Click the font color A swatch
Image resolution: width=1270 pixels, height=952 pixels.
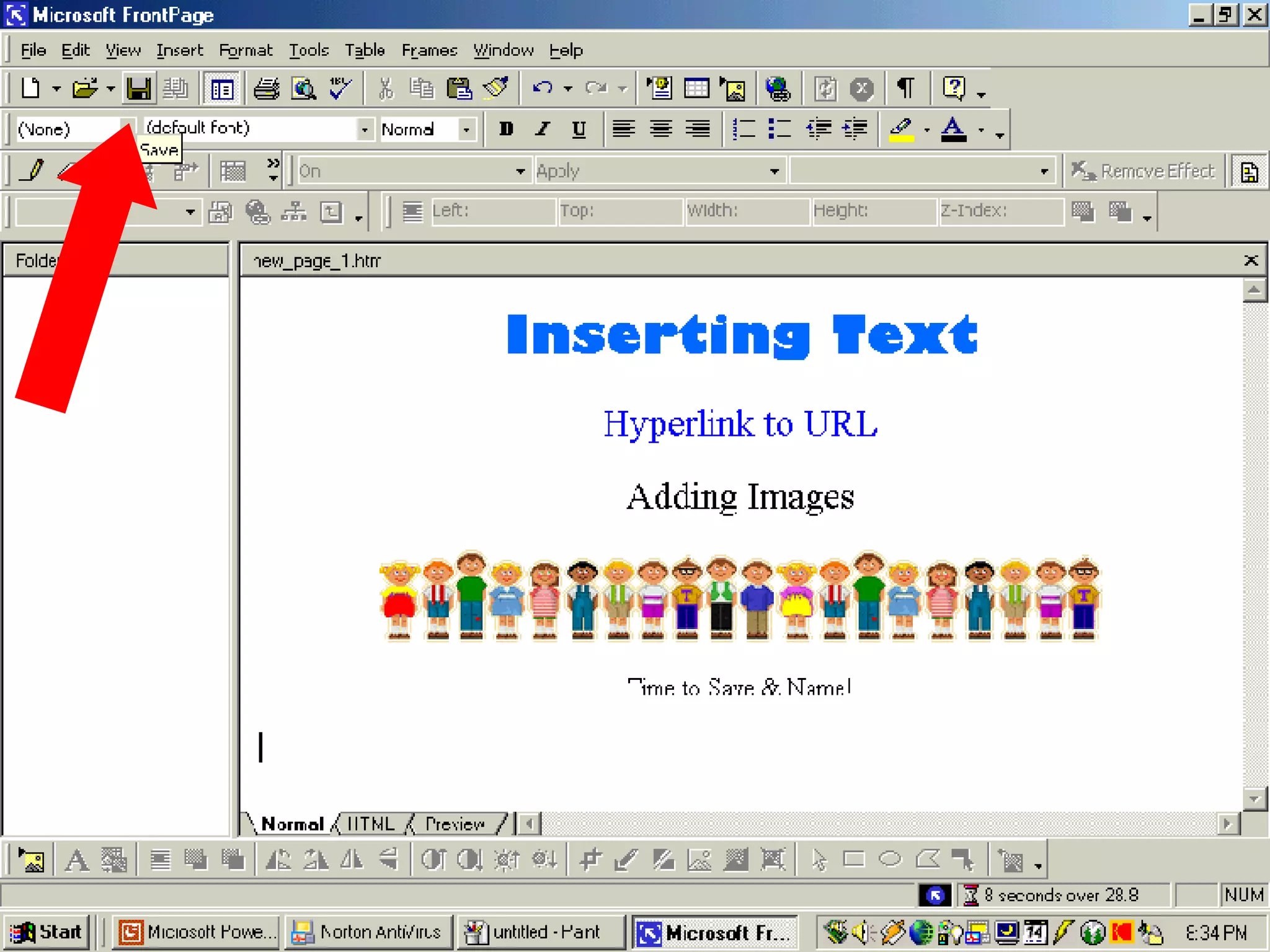953,129
